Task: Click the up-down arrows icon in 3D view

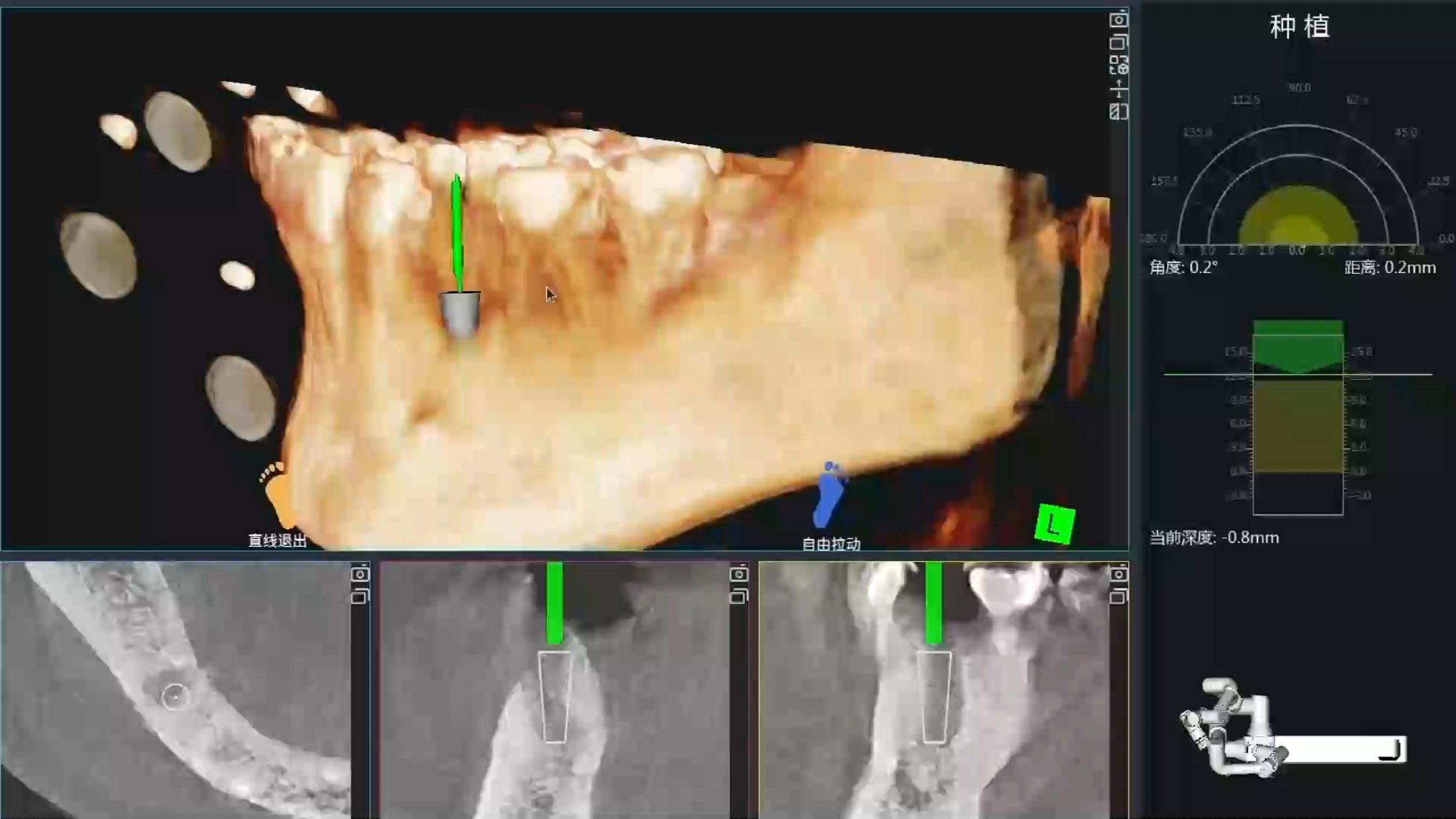Action: [x=1118, y=89]
